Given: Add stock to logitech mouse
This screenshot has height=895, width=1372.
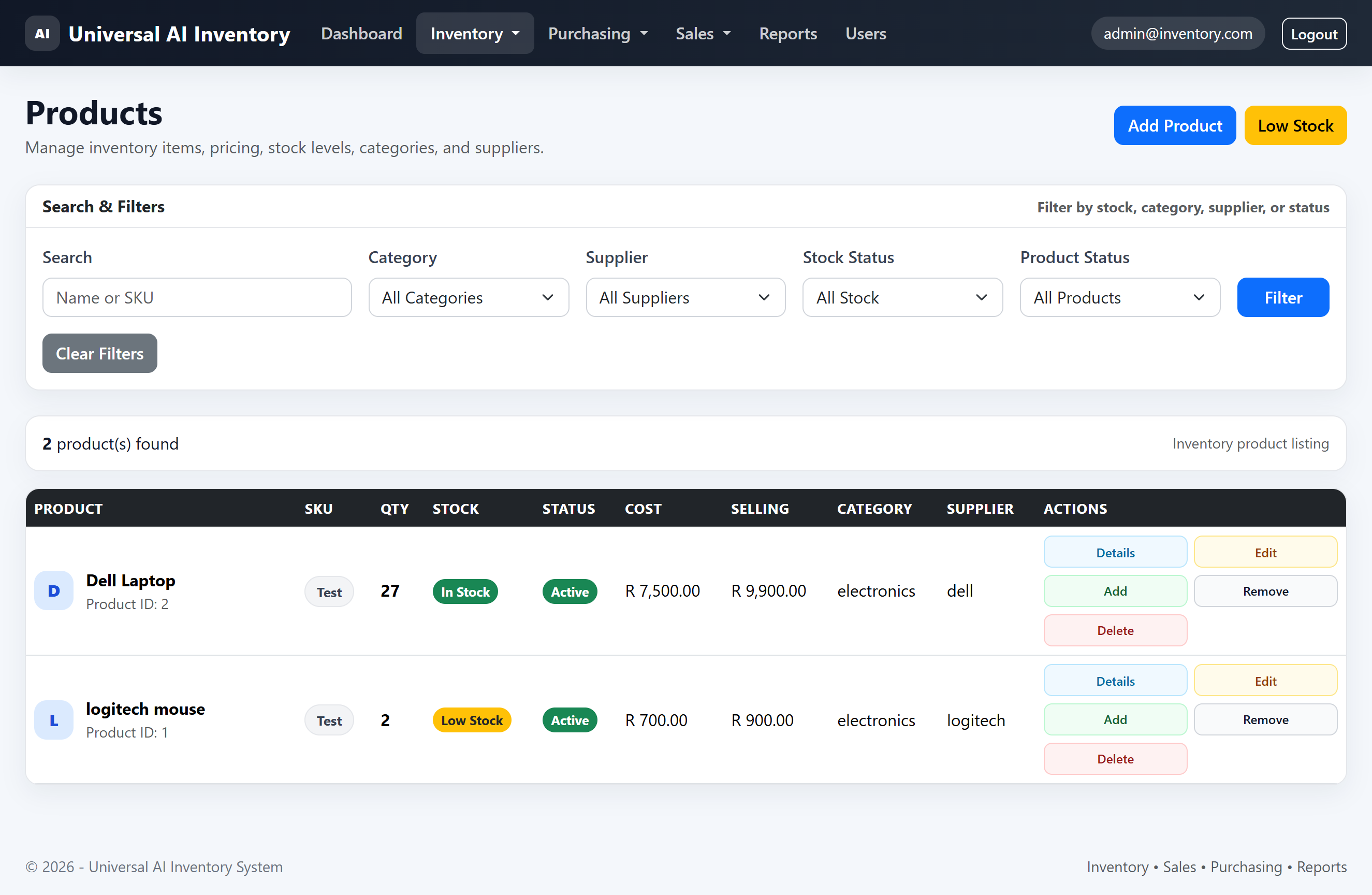Looking at the screenshot, I should 1115,719.
